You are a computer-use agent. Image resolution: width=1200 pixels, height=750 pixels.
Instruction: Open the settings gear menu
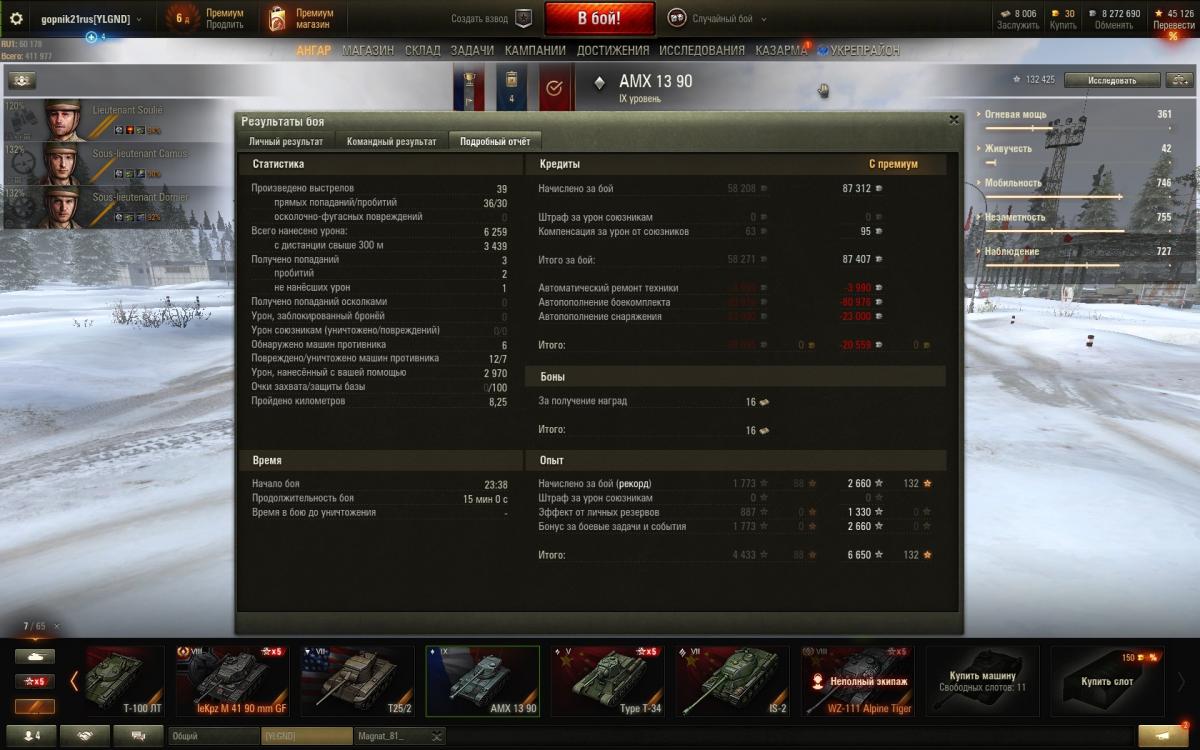tap(16, 19)
